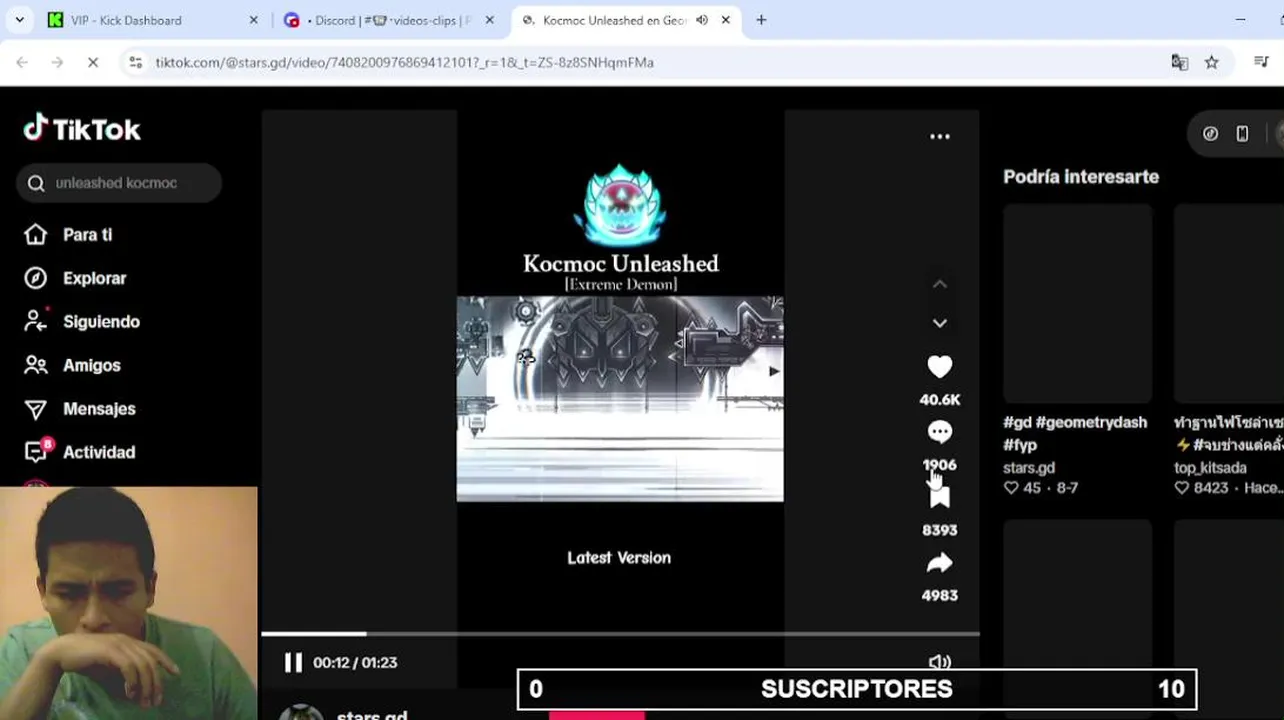The width and height of the screenshot is (1284, 720).
Task: Go to next video with down chevron
Action: coord(940,323)
